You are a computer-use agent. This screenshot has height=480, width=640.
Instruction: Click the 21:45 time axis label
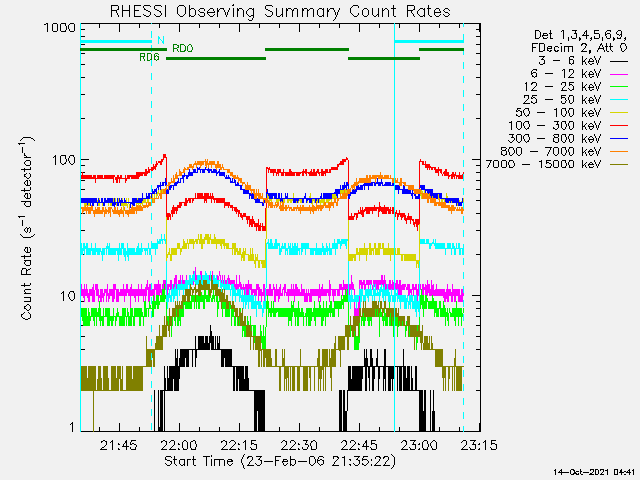119,445
